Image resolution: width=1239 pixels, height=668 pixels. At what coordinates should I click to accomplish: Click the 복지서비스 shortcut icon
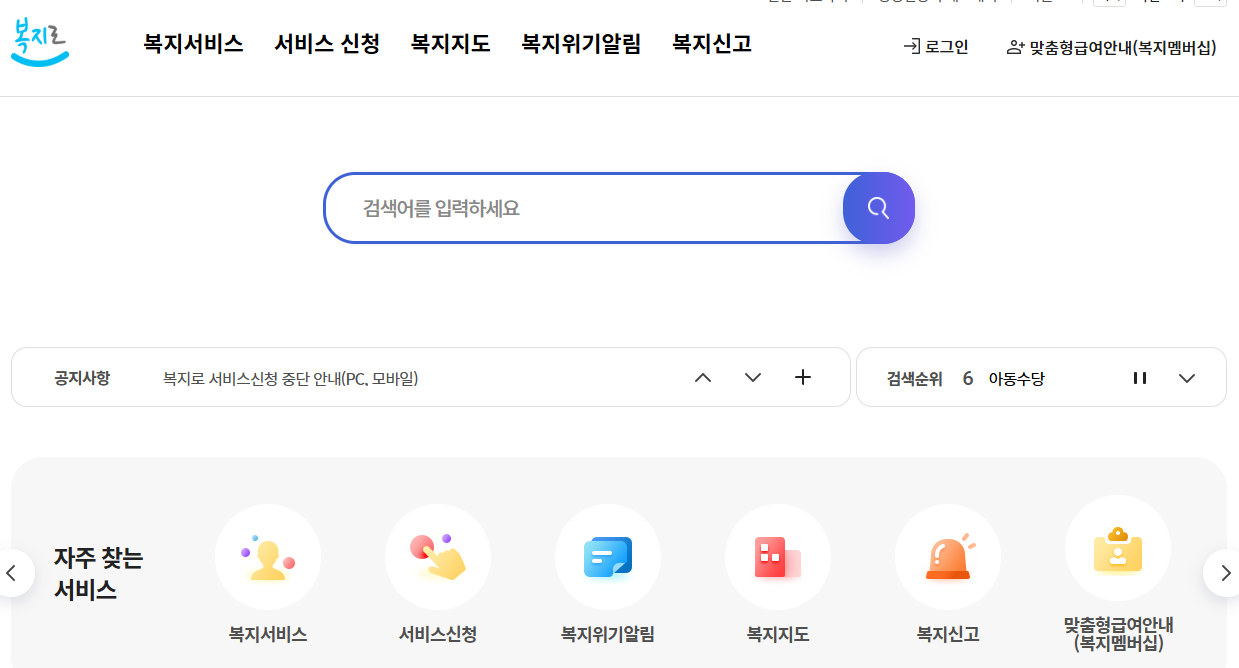268,557
